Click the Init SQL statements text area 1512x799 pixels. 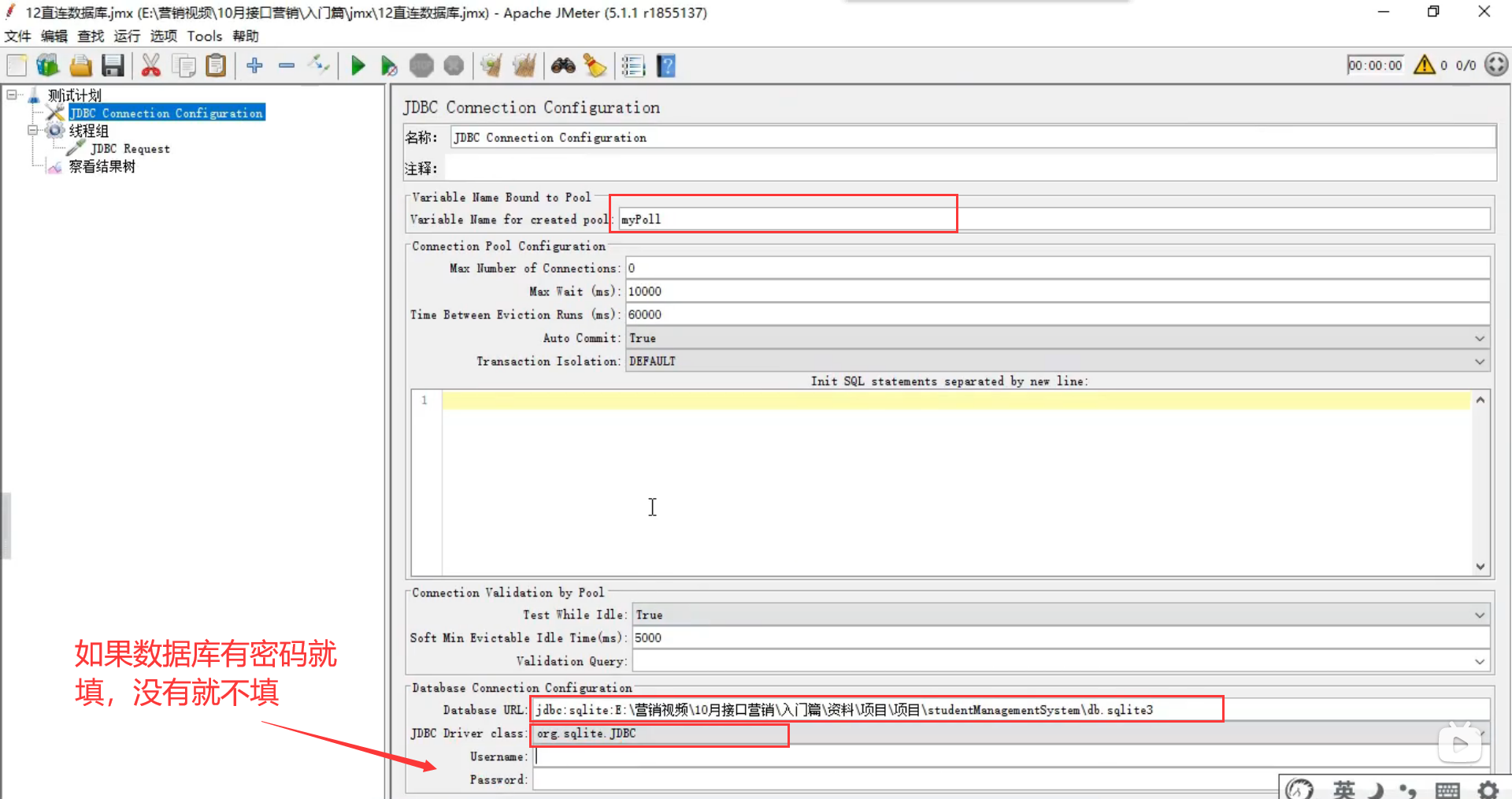tap(956, 482)
